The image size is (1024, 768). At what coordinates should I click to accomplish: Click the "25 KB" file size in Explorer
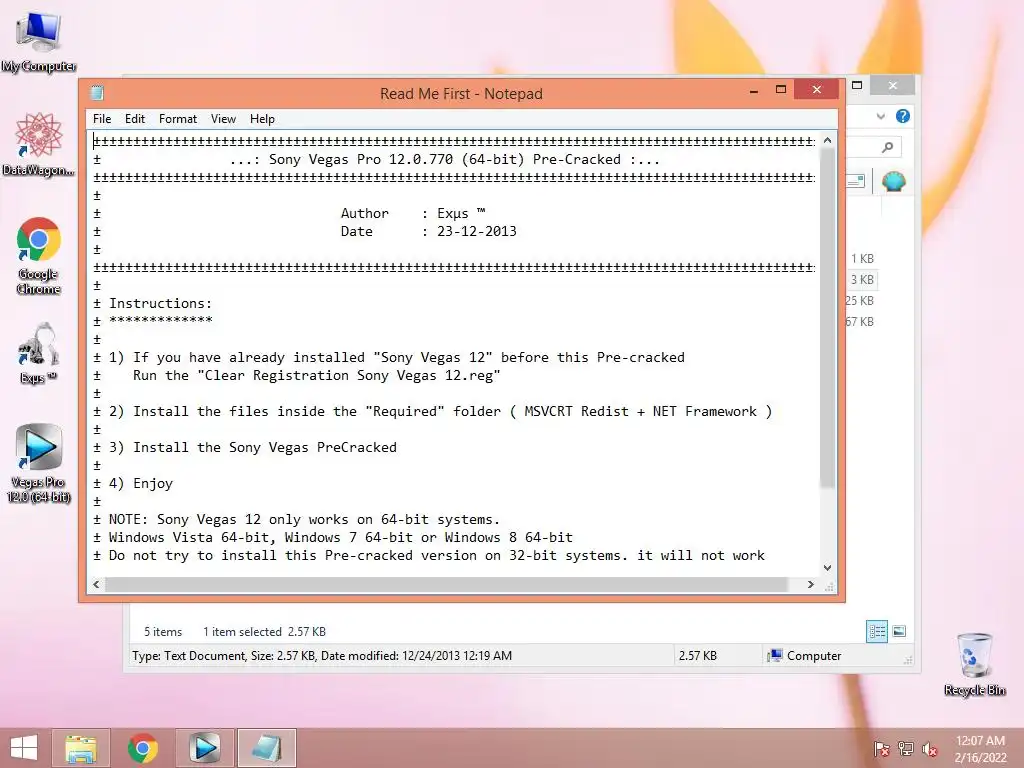click(x=859, y=300)
